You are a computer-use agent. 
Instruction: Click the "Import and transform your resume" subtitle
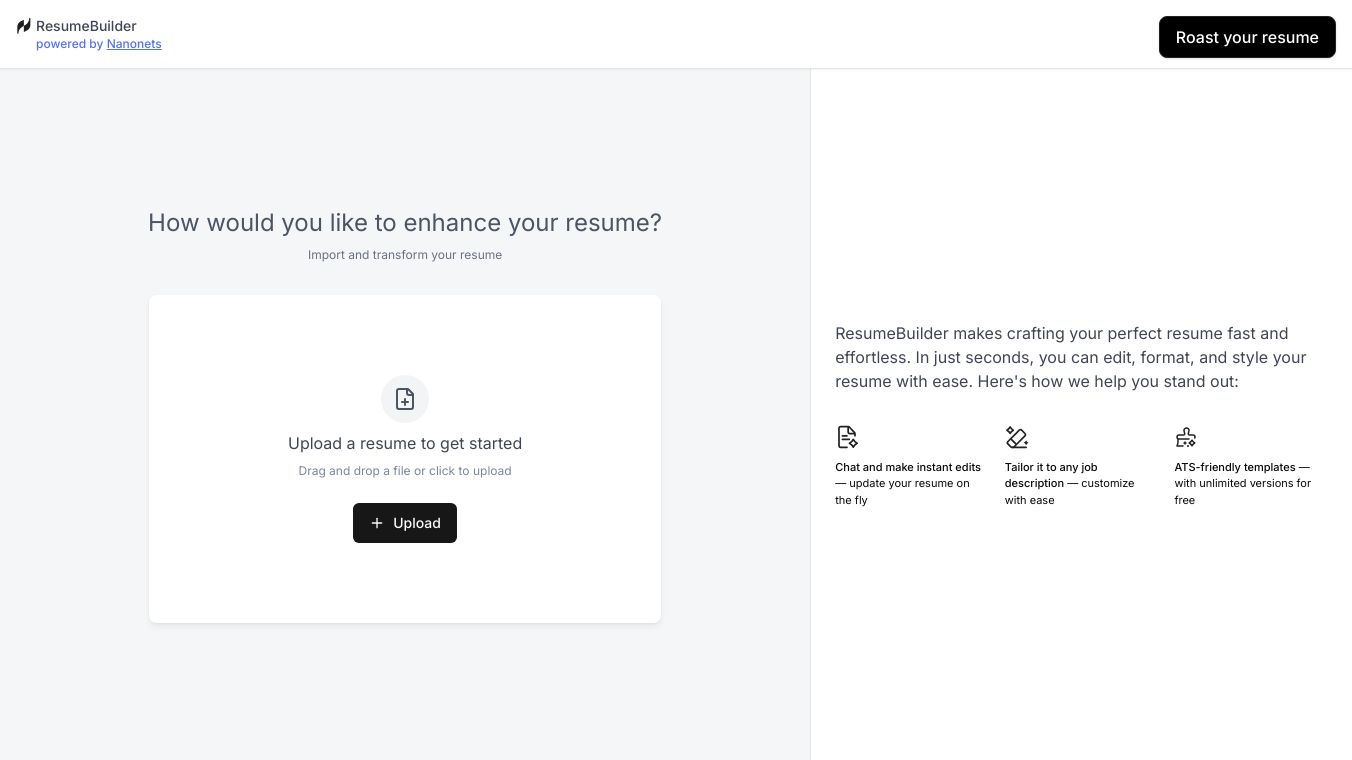pyautogui.click(x=405, y=255)
